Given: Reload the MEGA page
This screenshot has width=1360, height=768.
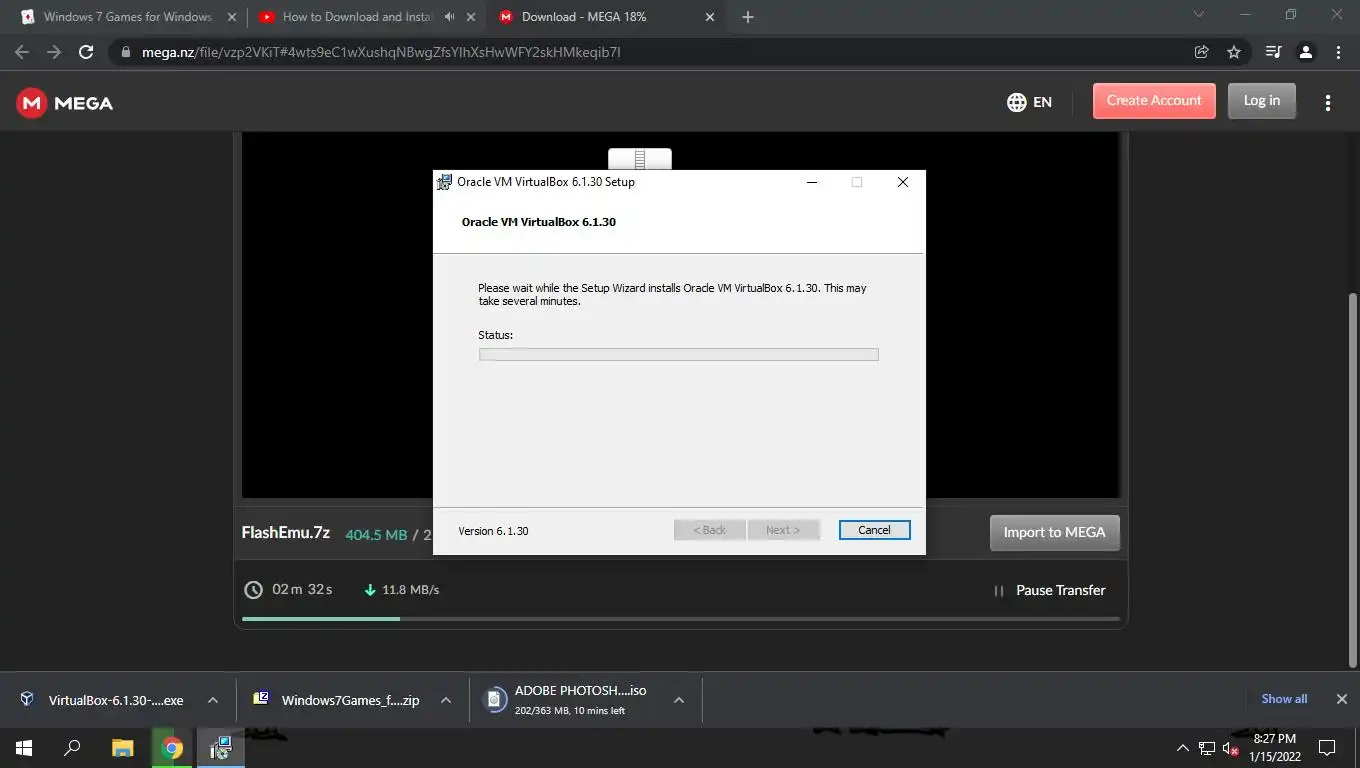Looking at the screenshot, I should pyautogui.click(x=86, y=52).
